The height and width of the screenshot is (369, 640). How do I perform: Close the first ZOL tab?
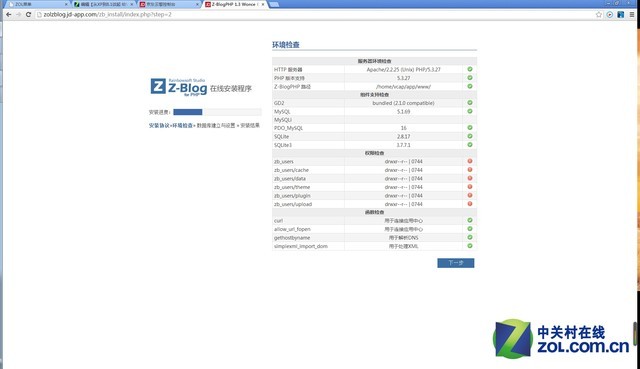coord(66,4)
